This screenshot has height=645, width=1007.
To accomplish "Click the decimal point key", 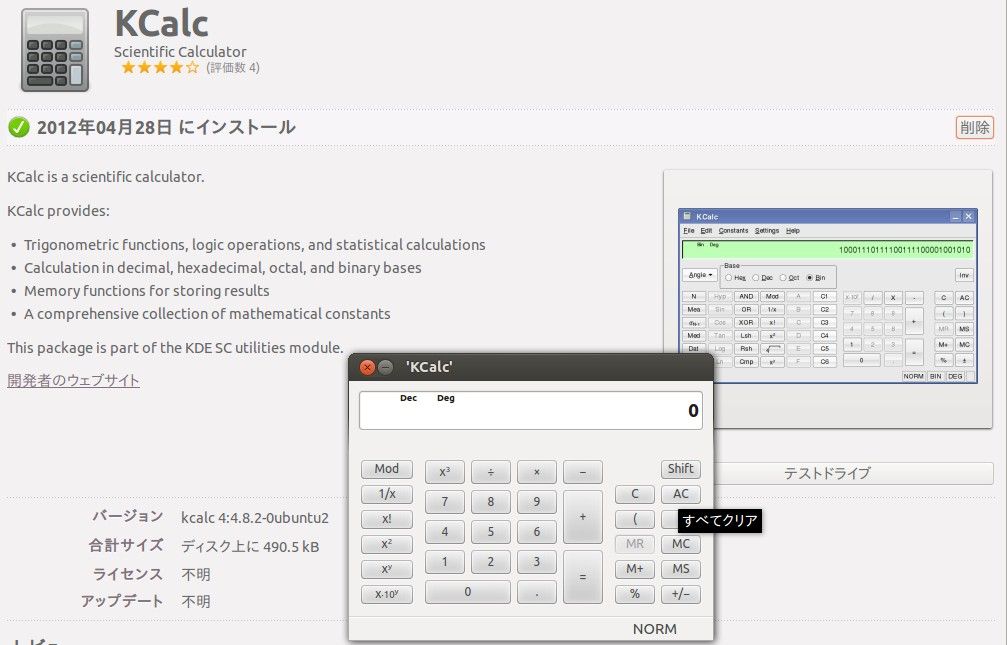I will click(537, 592).
